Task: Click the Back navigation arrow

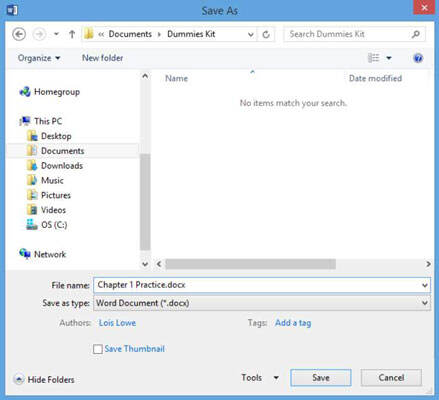Action: [19, 34]
